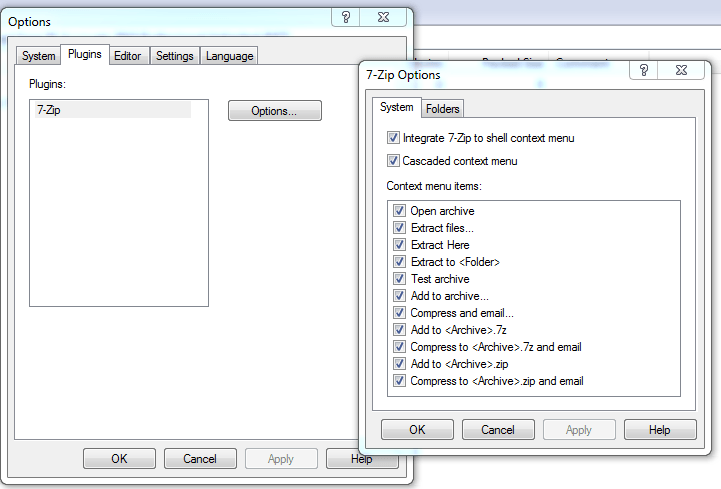Uncheck the Cascaded context menu option
The image size is (721, 489).
coord(393,161)
